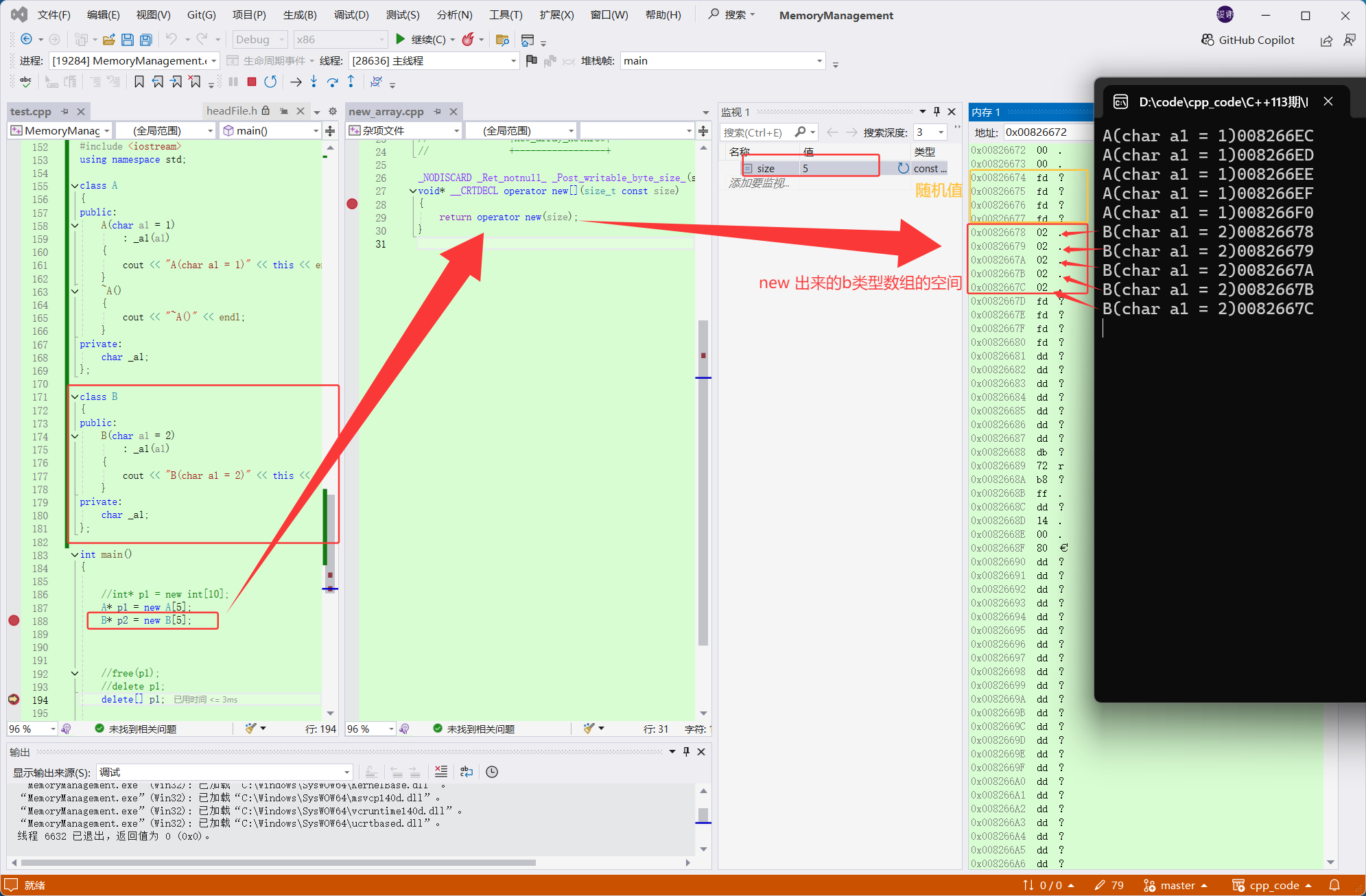The image size is (1366, 896).
Task: Collapse the class B code block
Action: (75, 397)
